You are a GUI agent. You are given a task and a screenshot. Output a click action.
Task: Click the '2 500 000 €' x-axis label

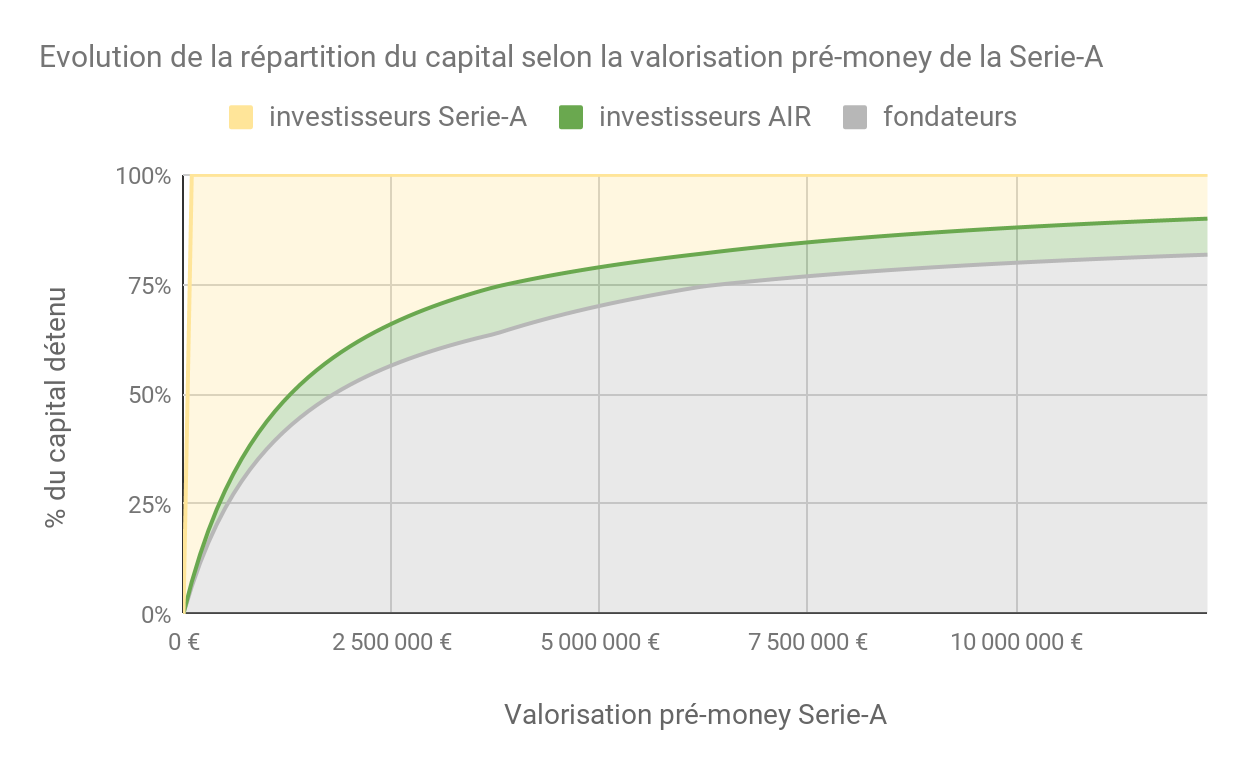point(392,642)
